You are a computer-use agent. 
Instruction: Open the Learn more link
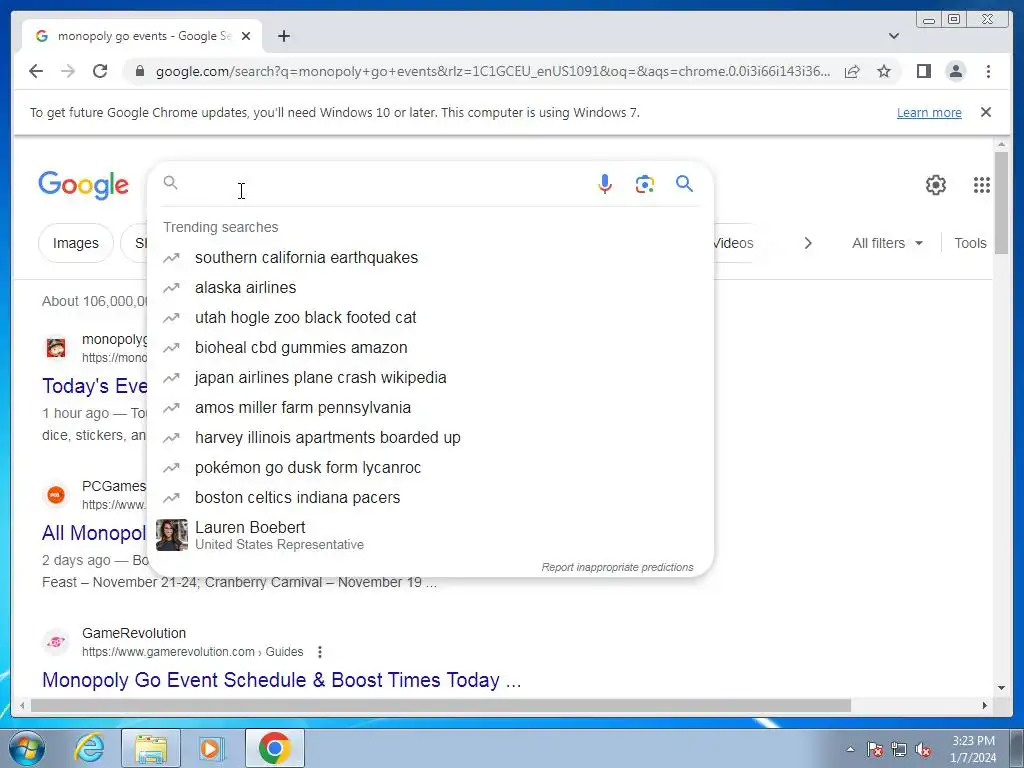click(x=929, y=112)
